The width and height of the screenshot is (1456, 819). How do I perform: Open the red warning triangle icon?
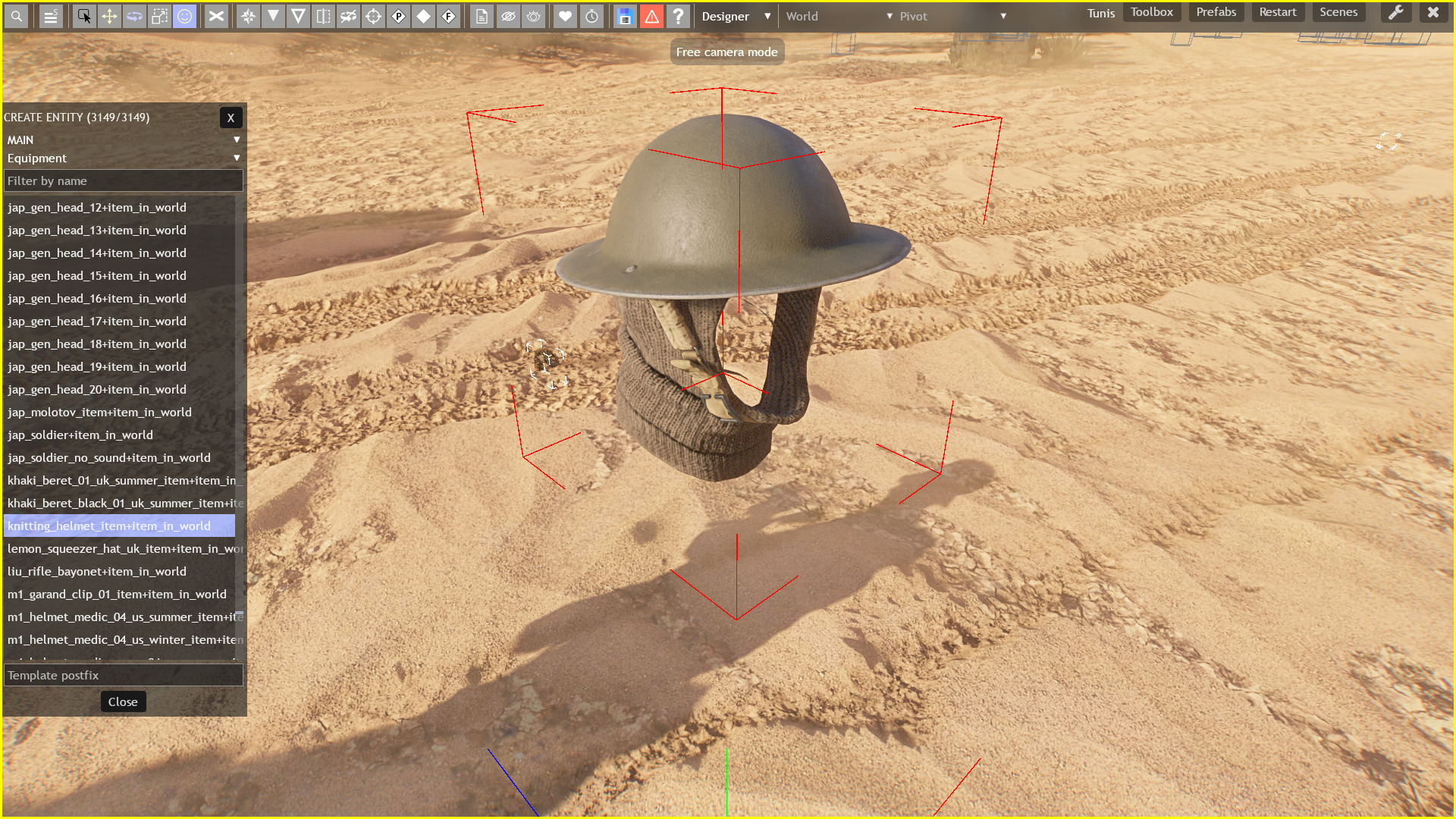click(x=651, y=16)
